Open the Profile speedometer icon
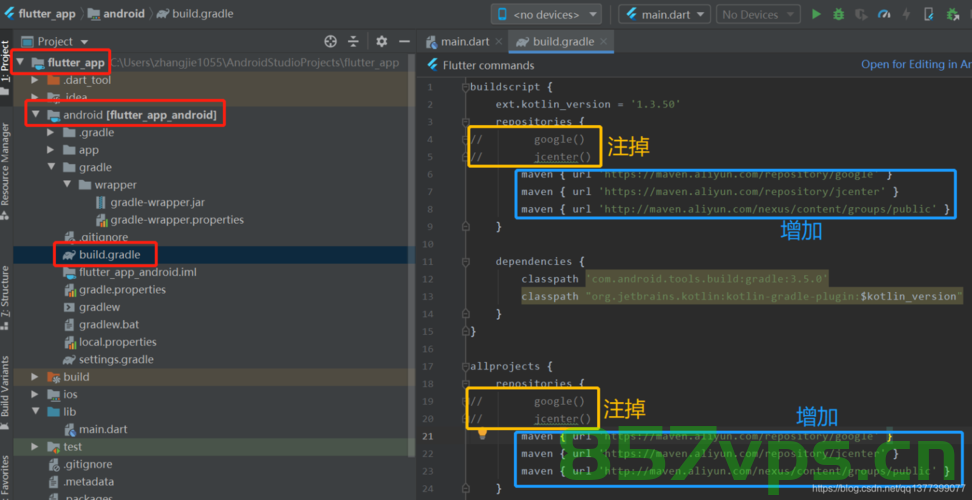Image resolution: width=972 pixels, height=500 pixels. pos(884,14)
